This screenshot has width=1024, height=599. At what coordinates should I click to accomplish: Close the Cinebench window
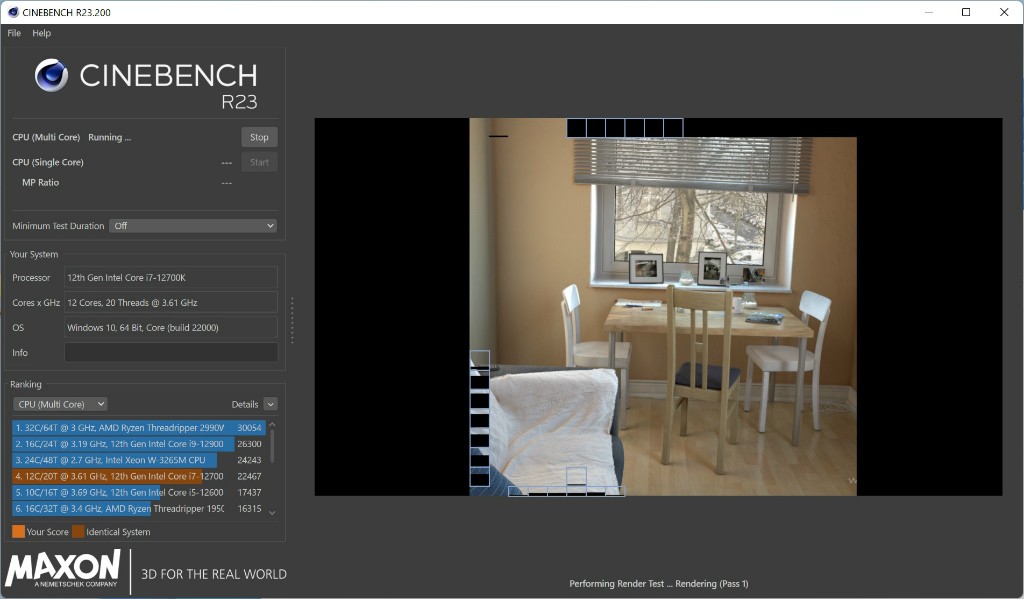1004,12
